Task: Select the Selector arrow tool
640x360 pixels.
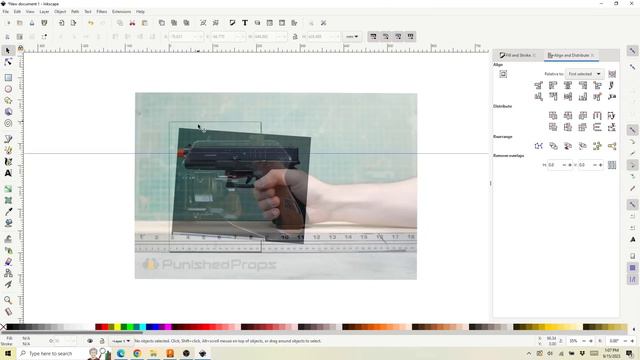Action: click(x=8, y=51)
